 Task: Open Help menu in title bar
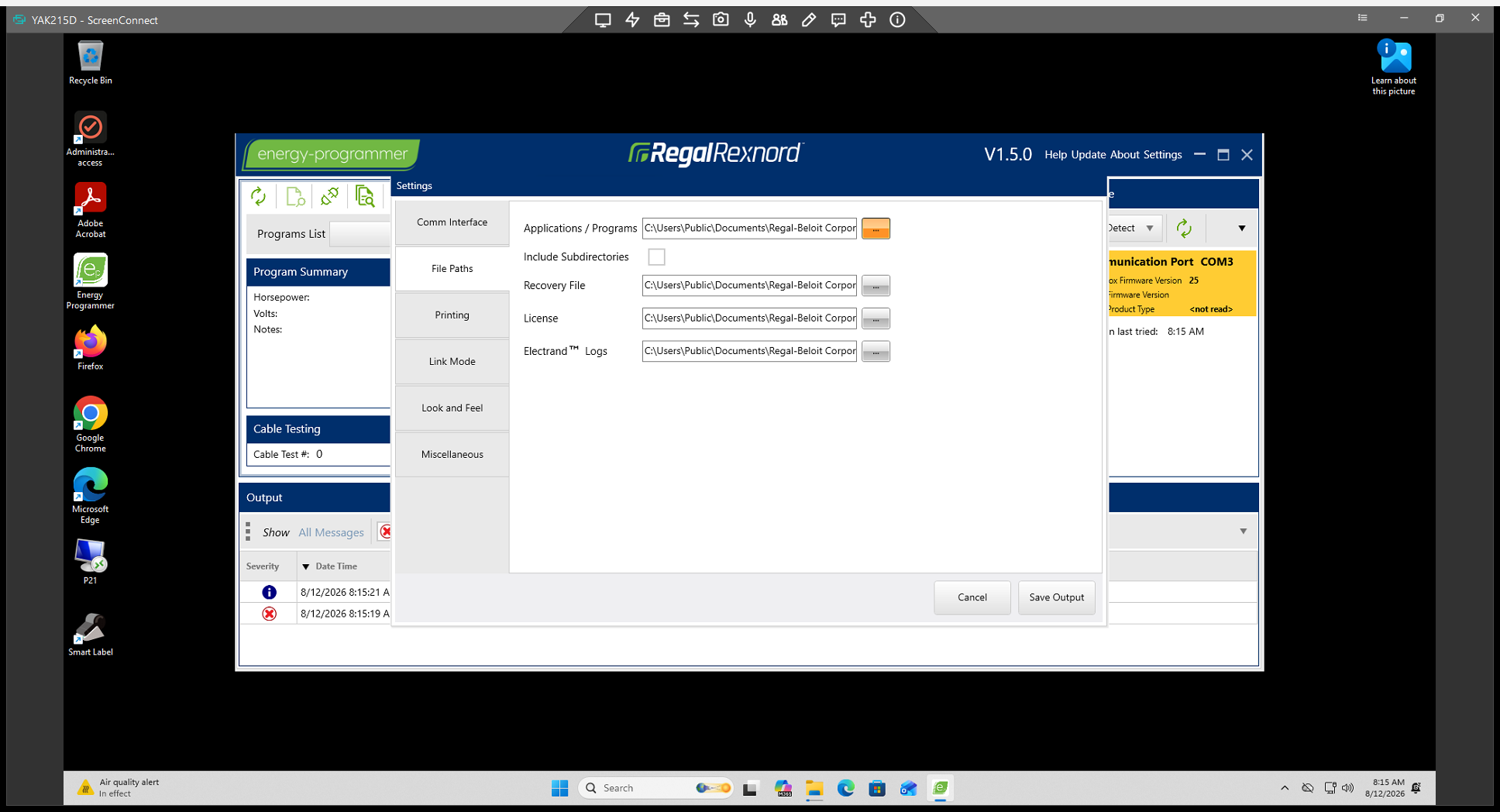(x=1055, y=155)
